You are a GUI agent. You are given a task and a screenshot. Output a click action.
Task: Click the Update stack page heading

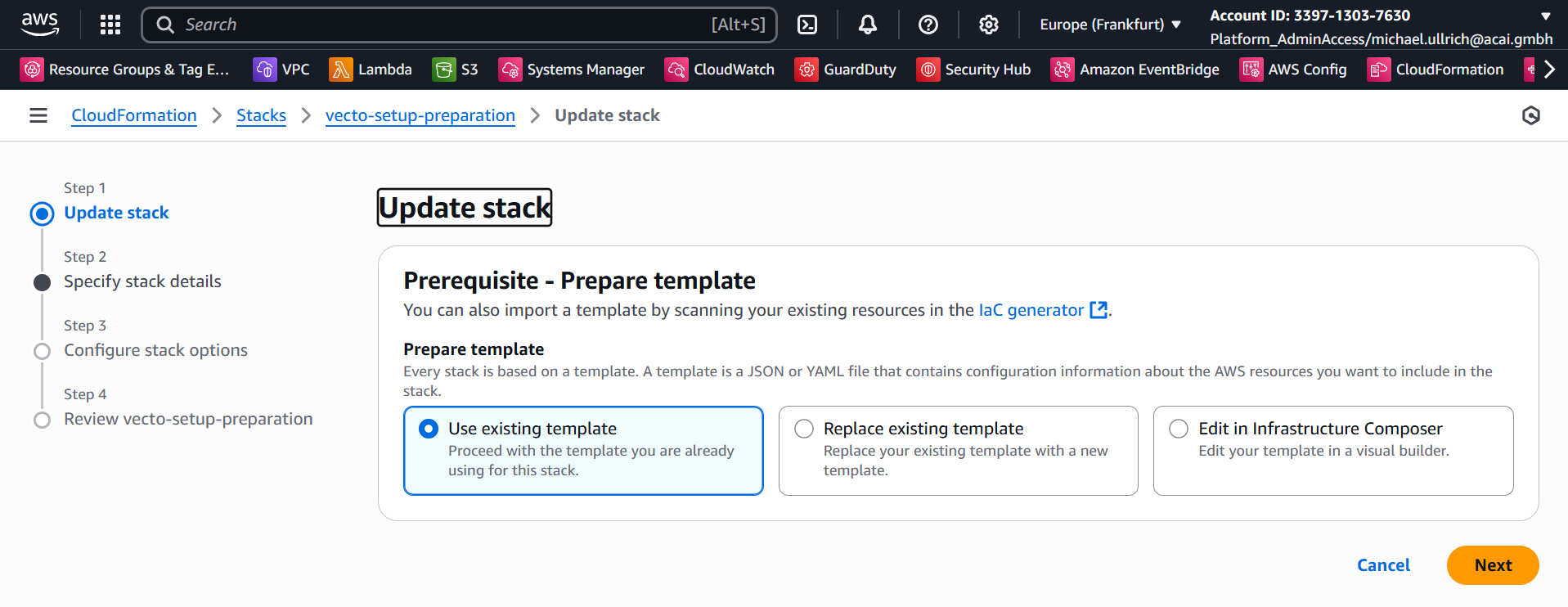[465, 208]
